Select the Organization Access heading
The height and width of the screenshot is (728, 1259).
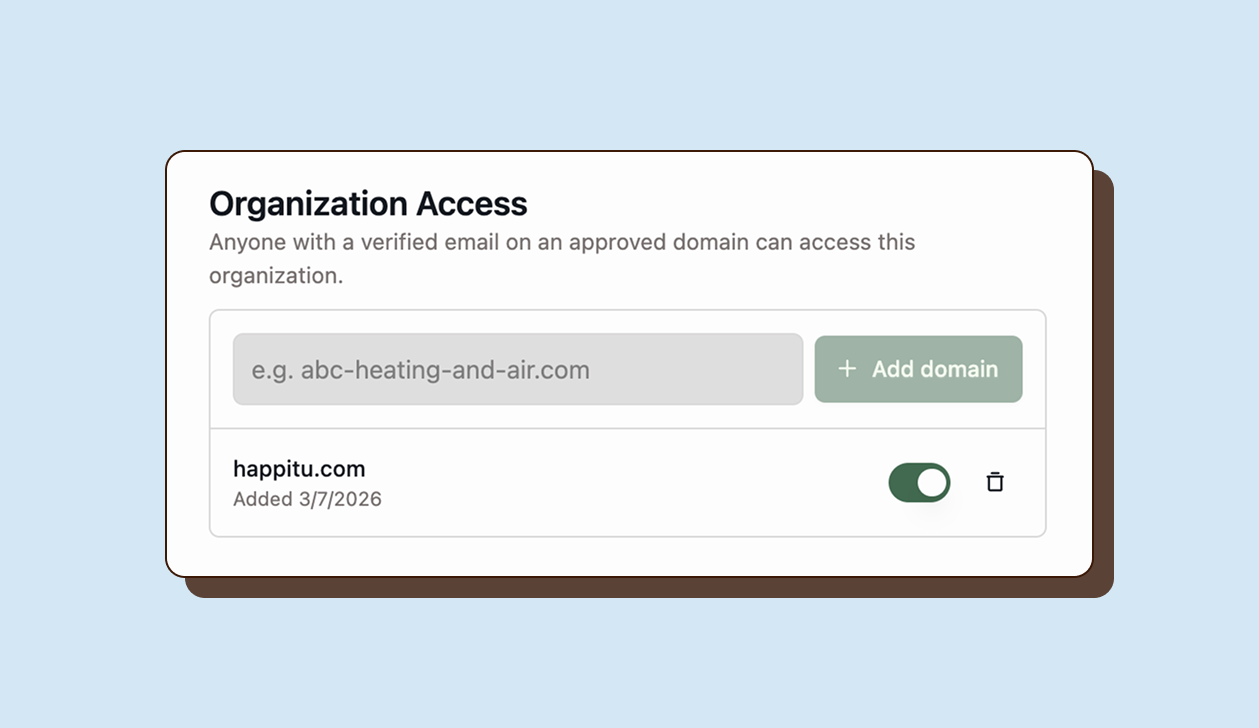coord(368,203)
